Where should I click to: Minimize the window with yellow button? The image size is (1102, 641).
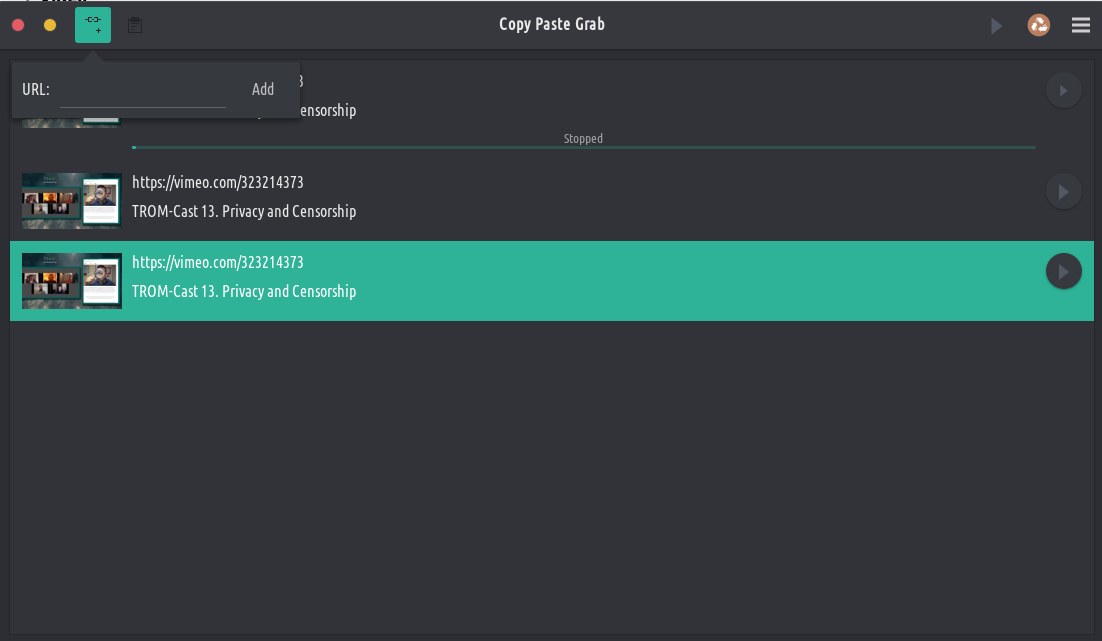[50, 25]
